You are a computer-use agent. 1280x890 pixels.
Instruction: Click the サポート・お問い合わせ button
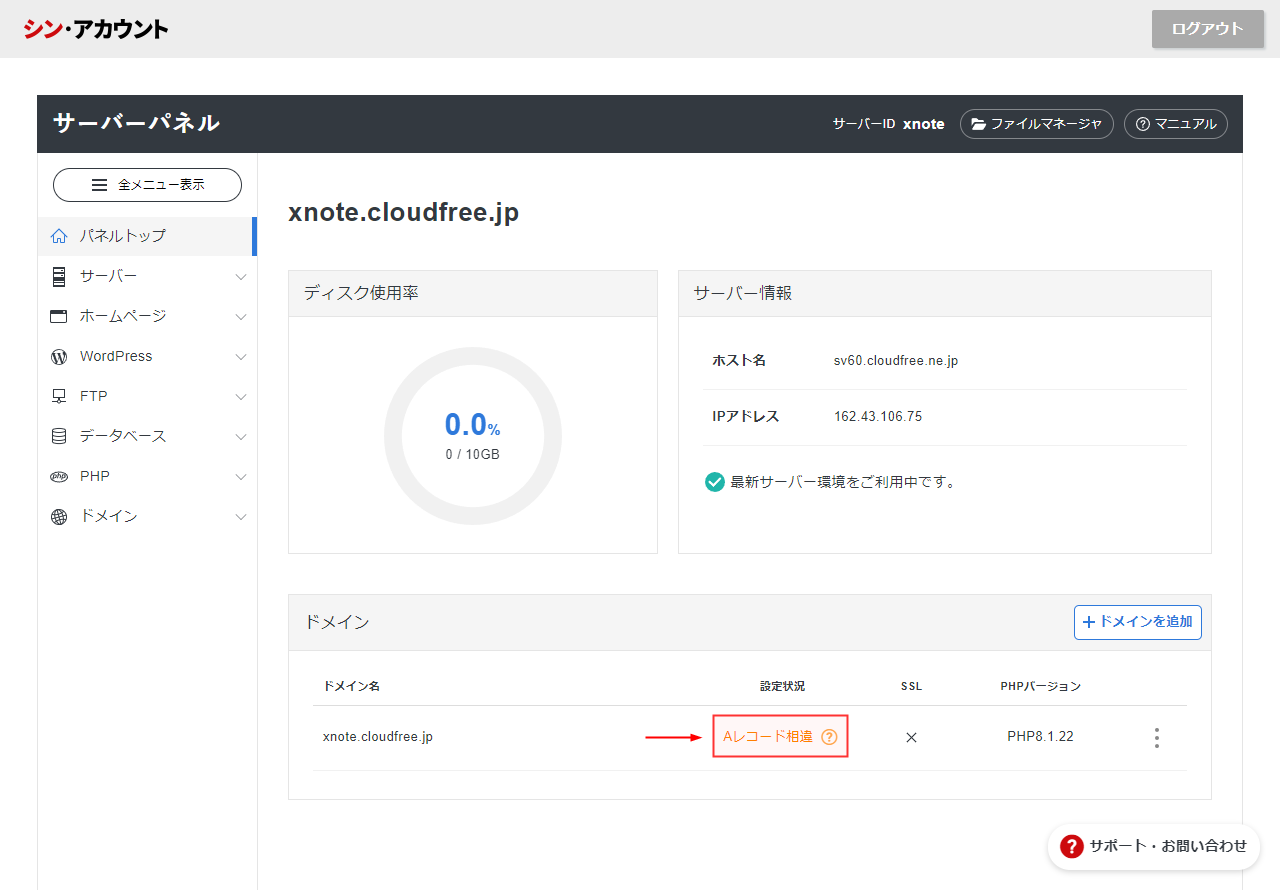[1154, 846]
